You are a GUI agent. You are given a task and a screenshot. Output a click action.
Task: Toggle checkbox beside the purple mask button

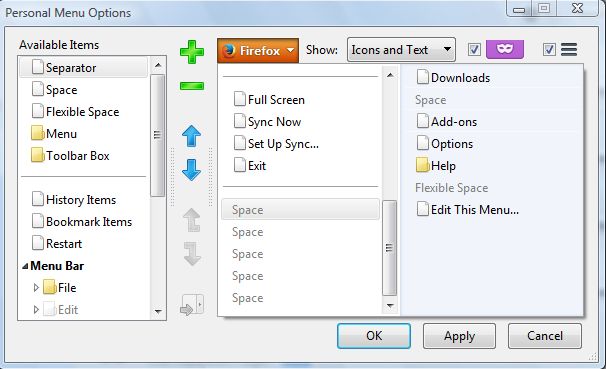coord(474,49)
